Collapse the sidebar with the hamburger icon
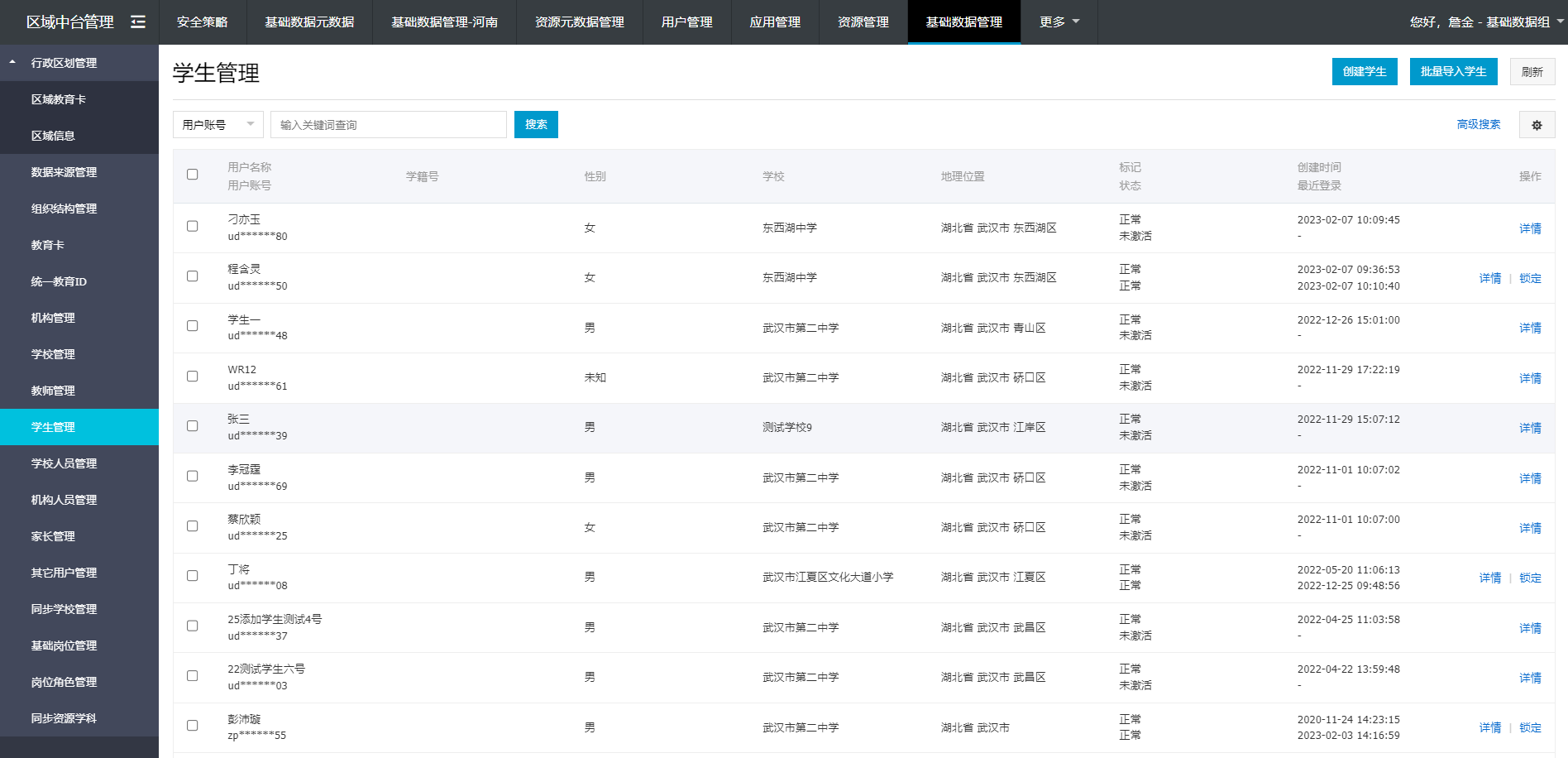The image size is (1568, 758). point(138,22)
